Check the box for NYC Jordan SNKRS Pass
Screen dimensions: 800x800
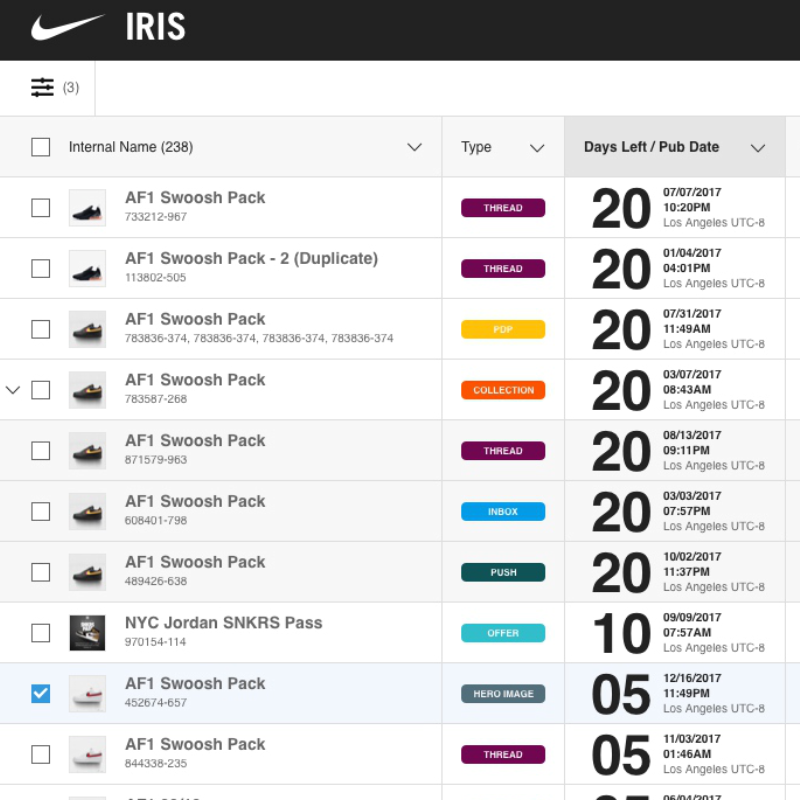[41, 633]
